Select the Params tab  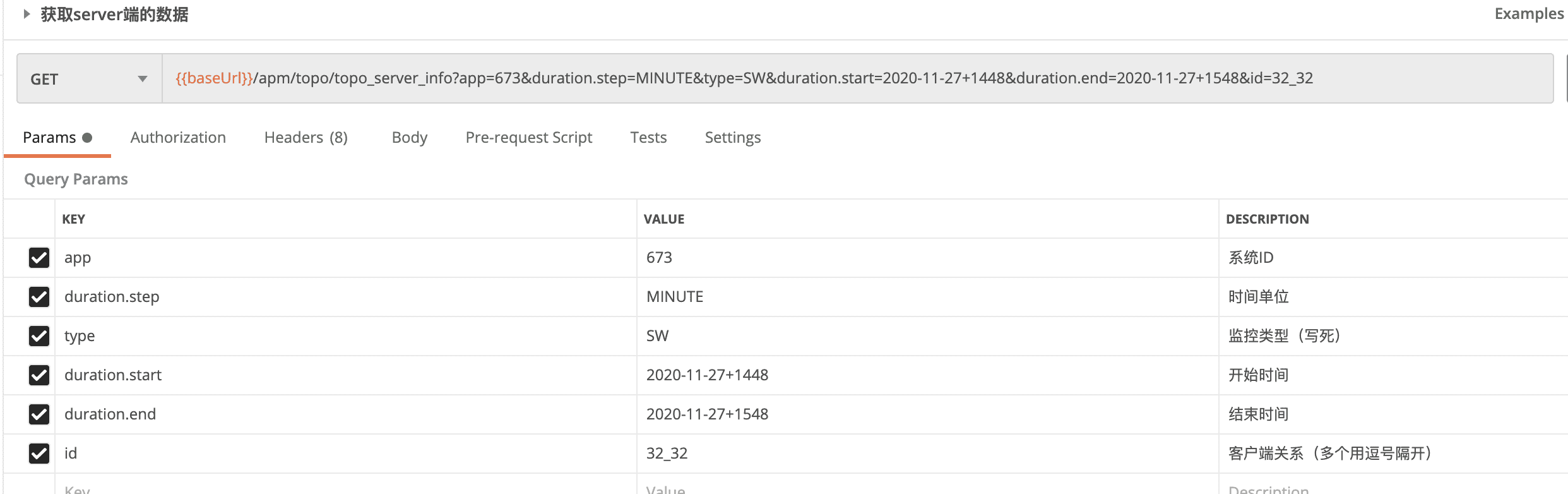(x=49, y=138)
